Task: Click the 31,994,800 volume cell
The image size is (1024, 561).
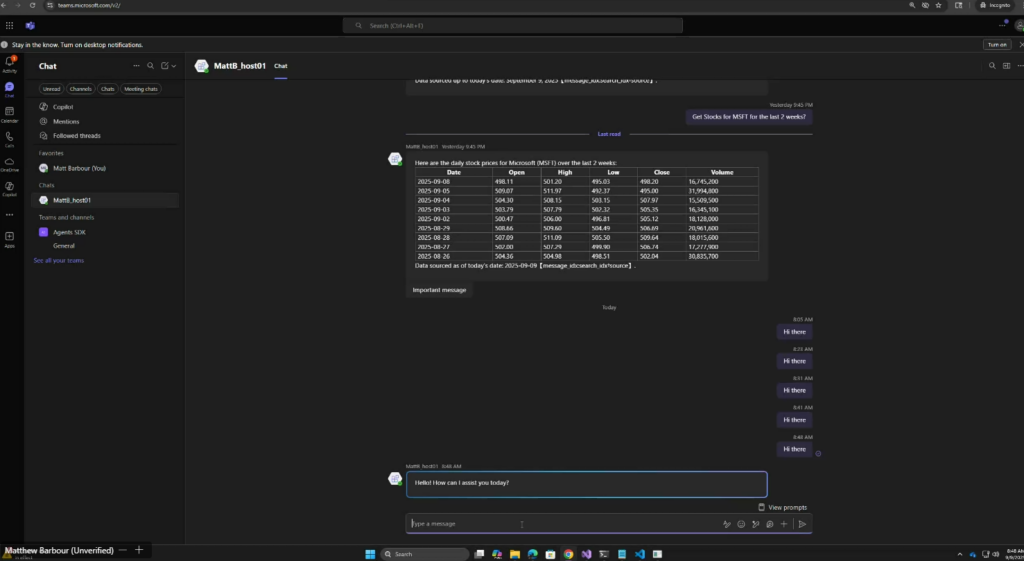Action: point(722,191)
